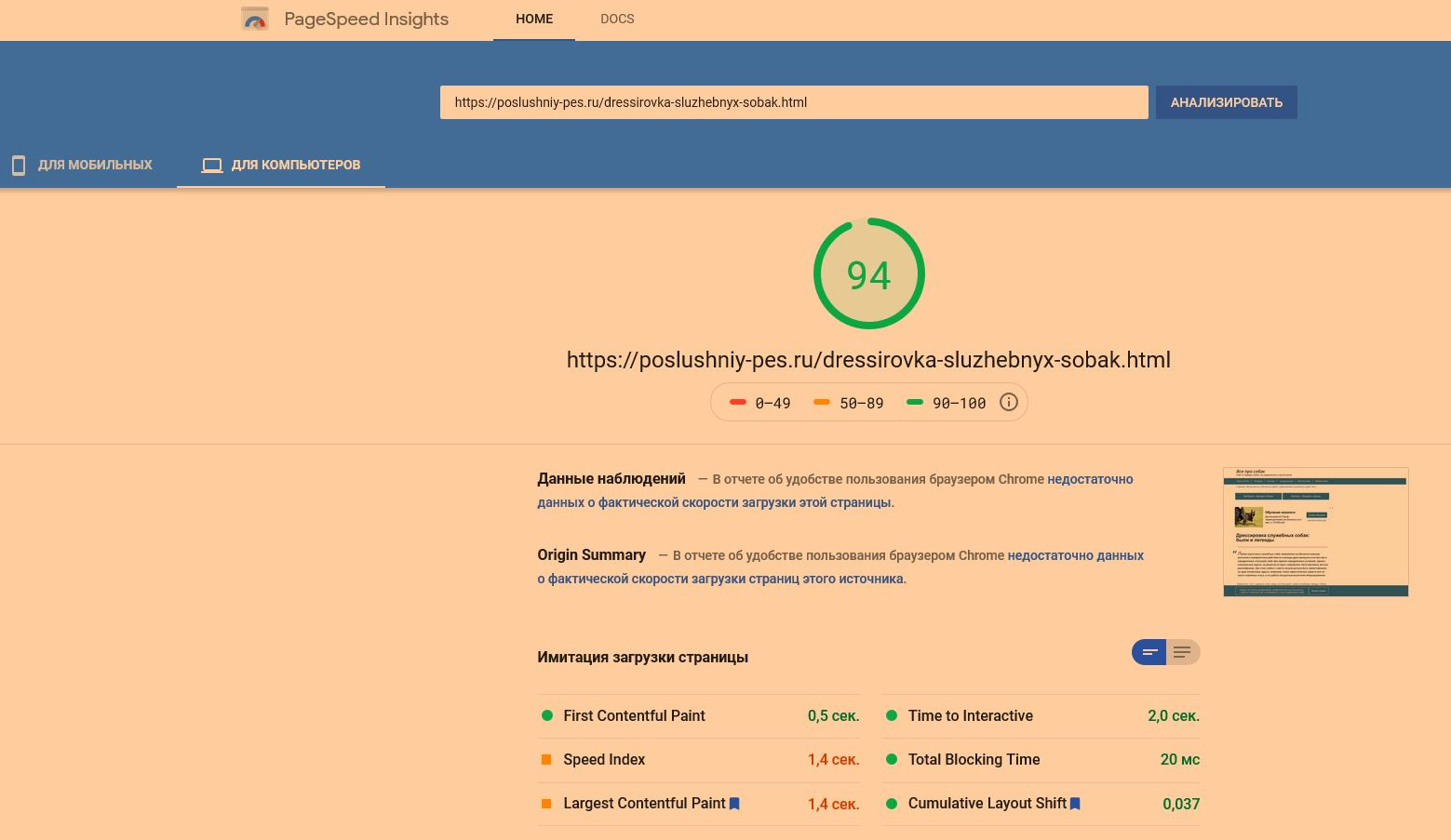Focus the URL input field
Screen dimensions: 1451x840
(794, 102)
